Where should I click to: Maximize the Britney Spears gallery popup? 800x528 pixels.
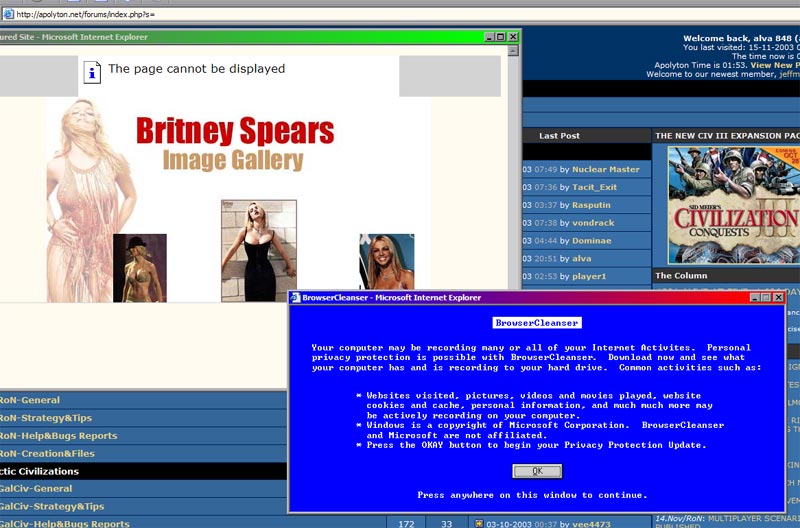(x=501, y=37)
